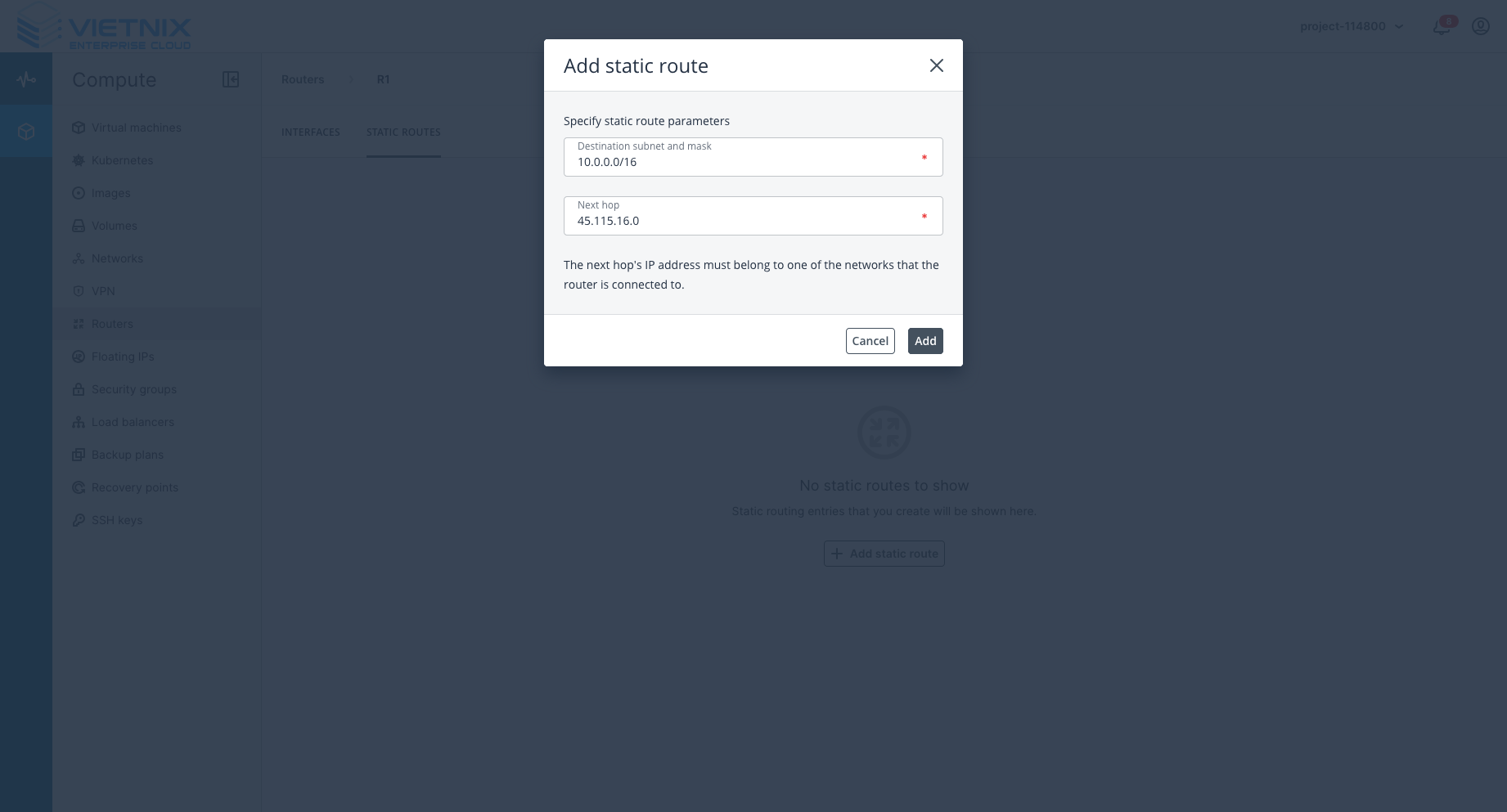The width and height of the screenshot is (1507, 812).
Task: Switch to the Interfaces tab
Action: click(x=311, y=132)
